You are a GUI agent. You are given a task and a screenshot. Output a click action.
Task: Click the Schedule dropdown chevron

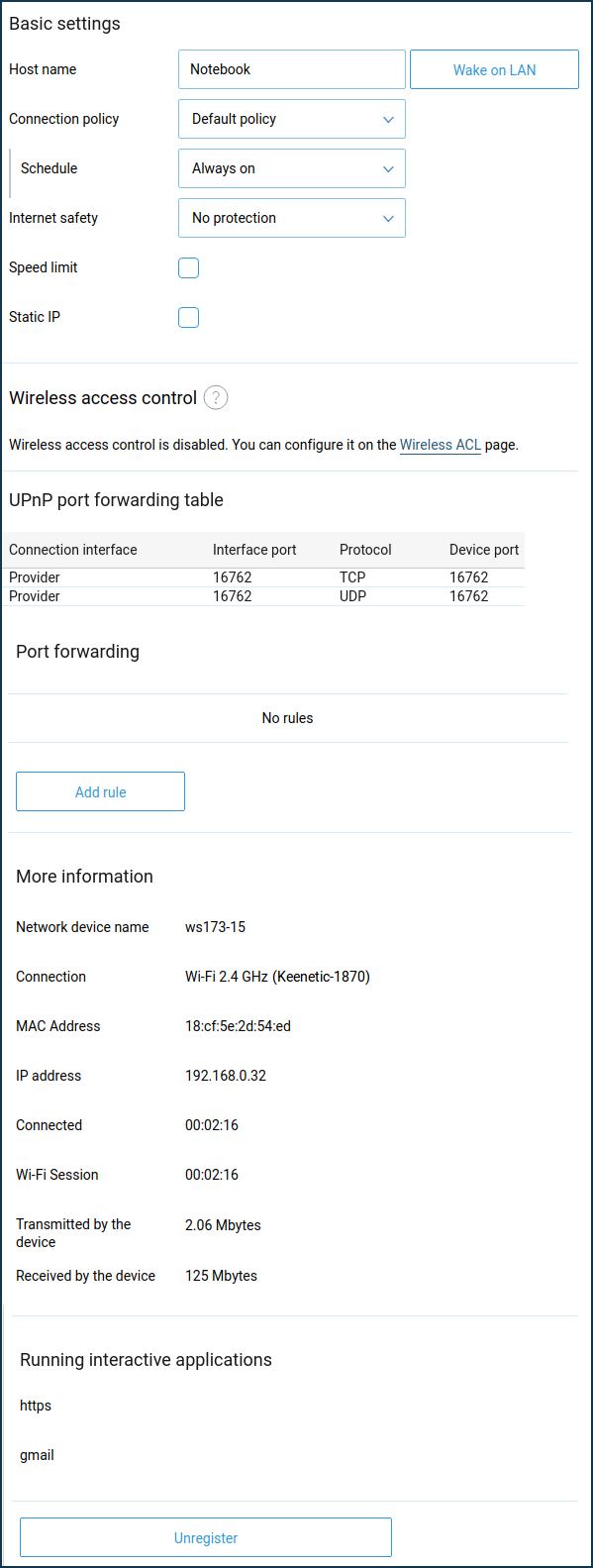point(388,168)
